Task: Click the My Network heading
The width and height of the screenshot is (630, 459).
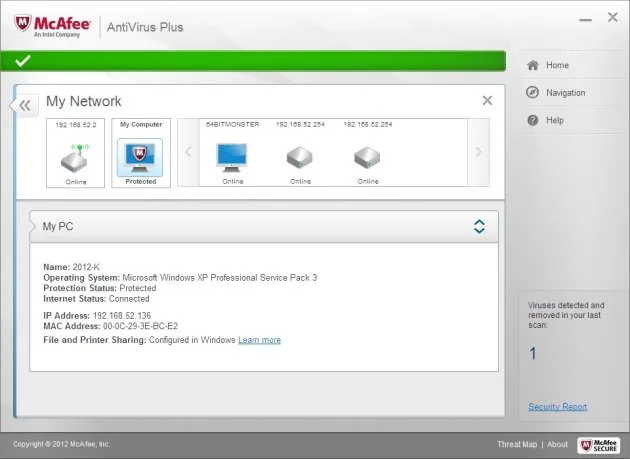Action: 84,101
